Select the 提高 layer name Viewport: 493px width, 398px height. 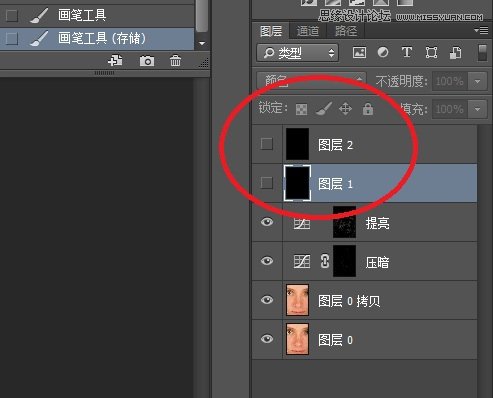point(377,223)
